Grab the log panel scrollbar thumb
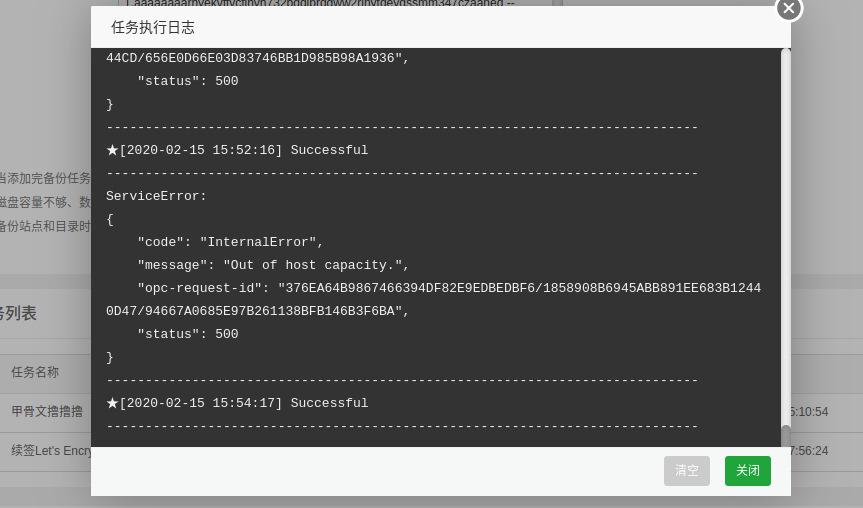This screenshot has width=863, height=508. pyautogui.click(x=786, y=436)
